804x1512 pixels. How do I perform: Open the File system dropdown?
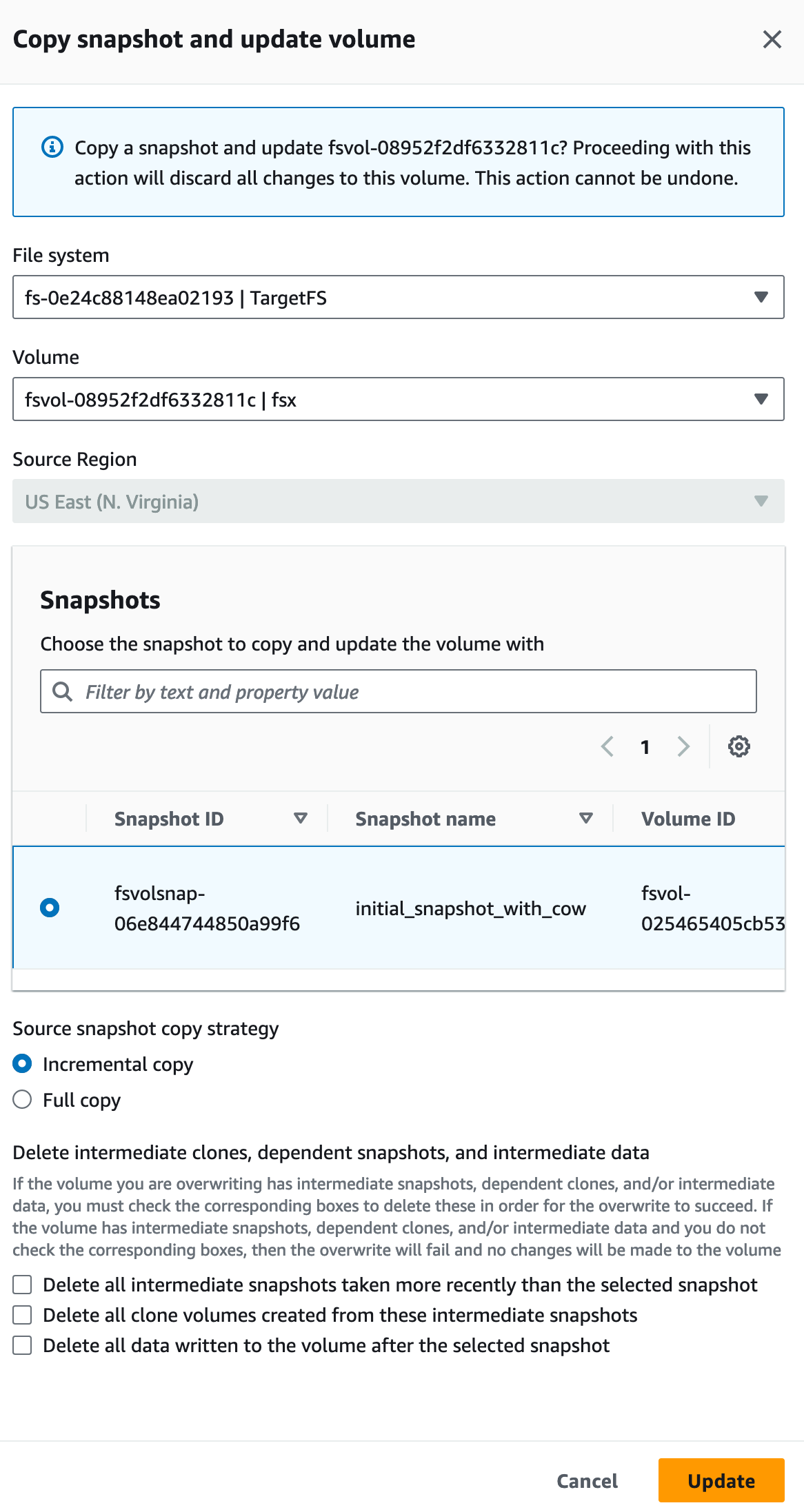[x=399, y=297]
